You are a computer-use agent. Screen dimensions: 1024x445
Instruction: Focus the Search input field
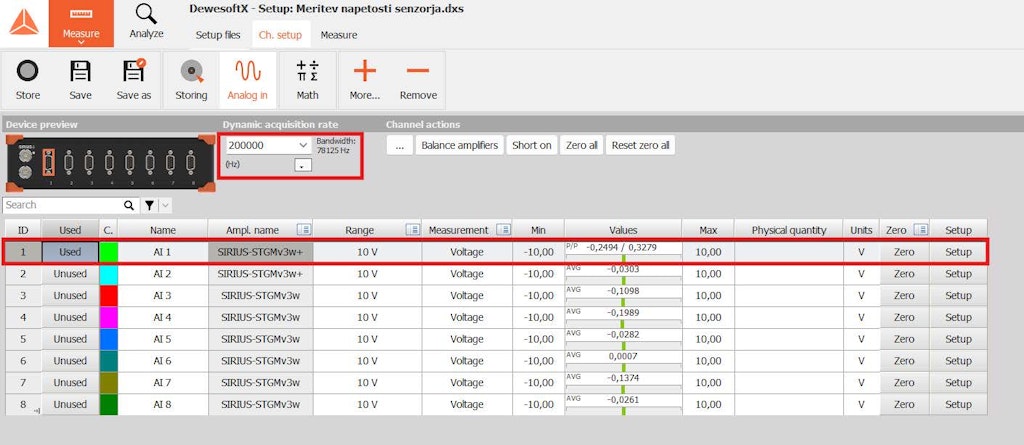(63, 205)
